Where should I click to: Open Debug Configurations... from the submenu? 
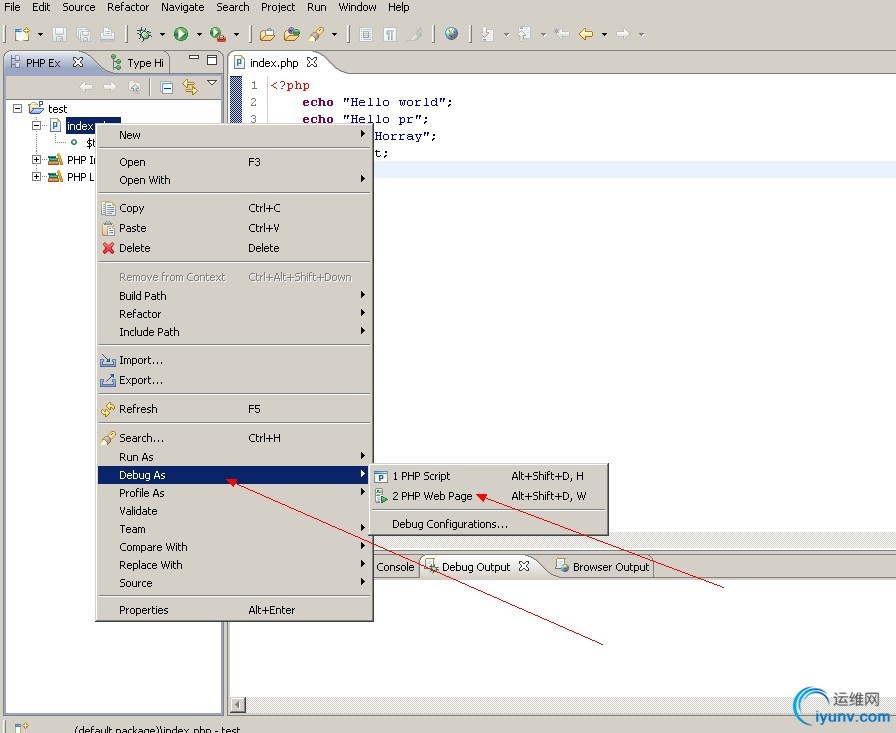489,524
